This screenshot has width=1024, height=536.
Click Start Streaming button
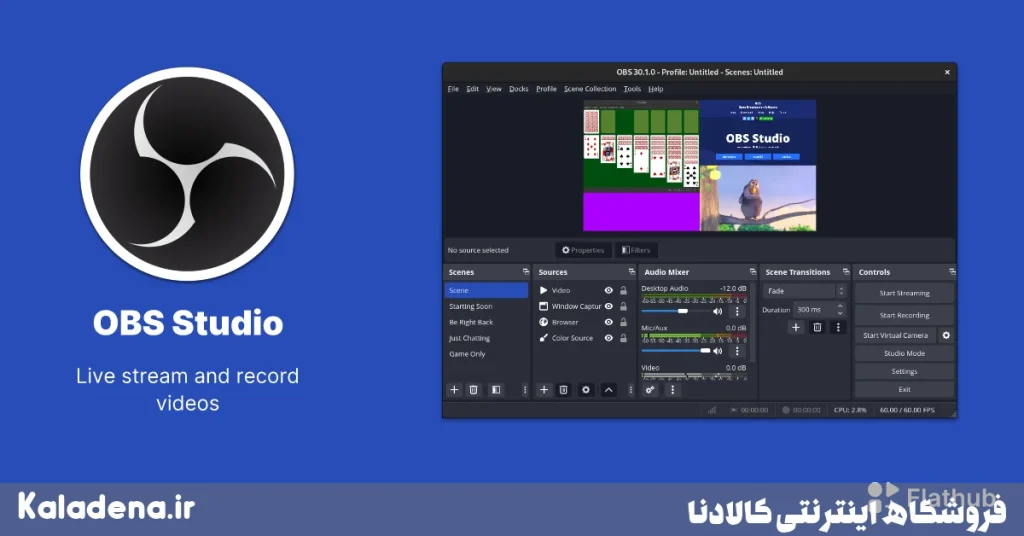tap(904, 293)
